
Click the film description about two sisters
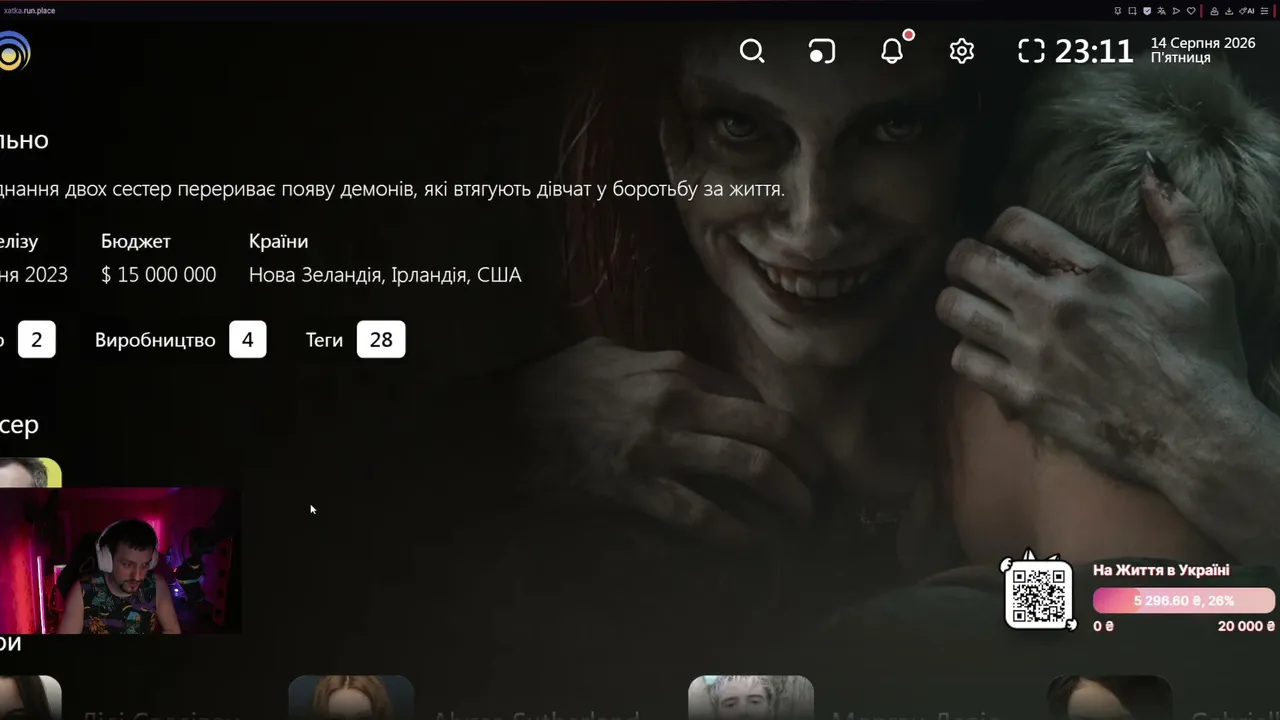pos(392,189)
